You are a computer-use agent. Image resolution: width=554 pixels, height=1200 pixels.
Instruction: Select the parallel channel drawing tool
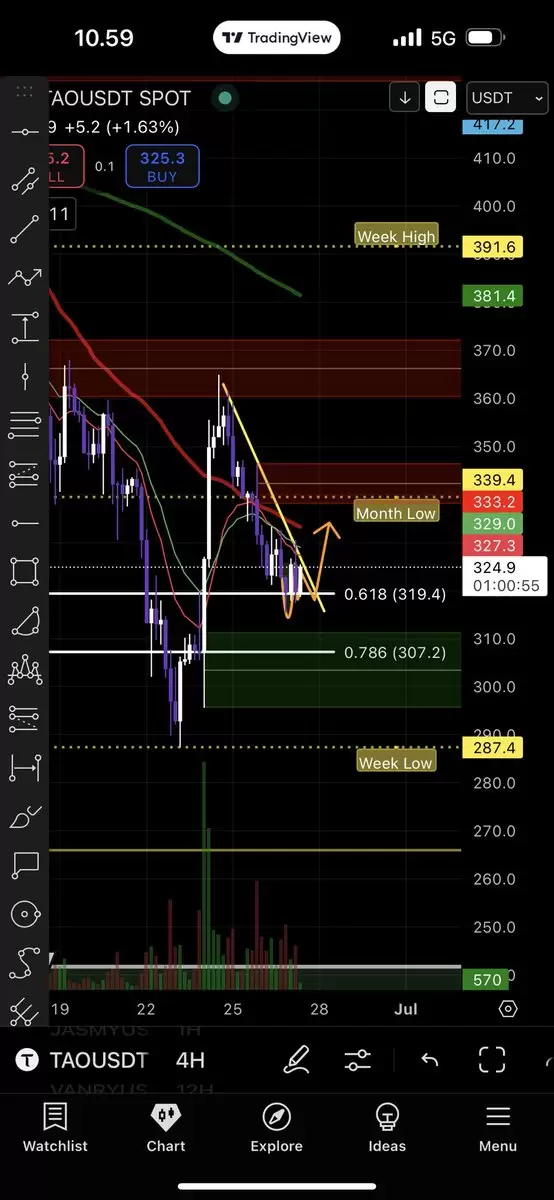[x=24, y=180]
